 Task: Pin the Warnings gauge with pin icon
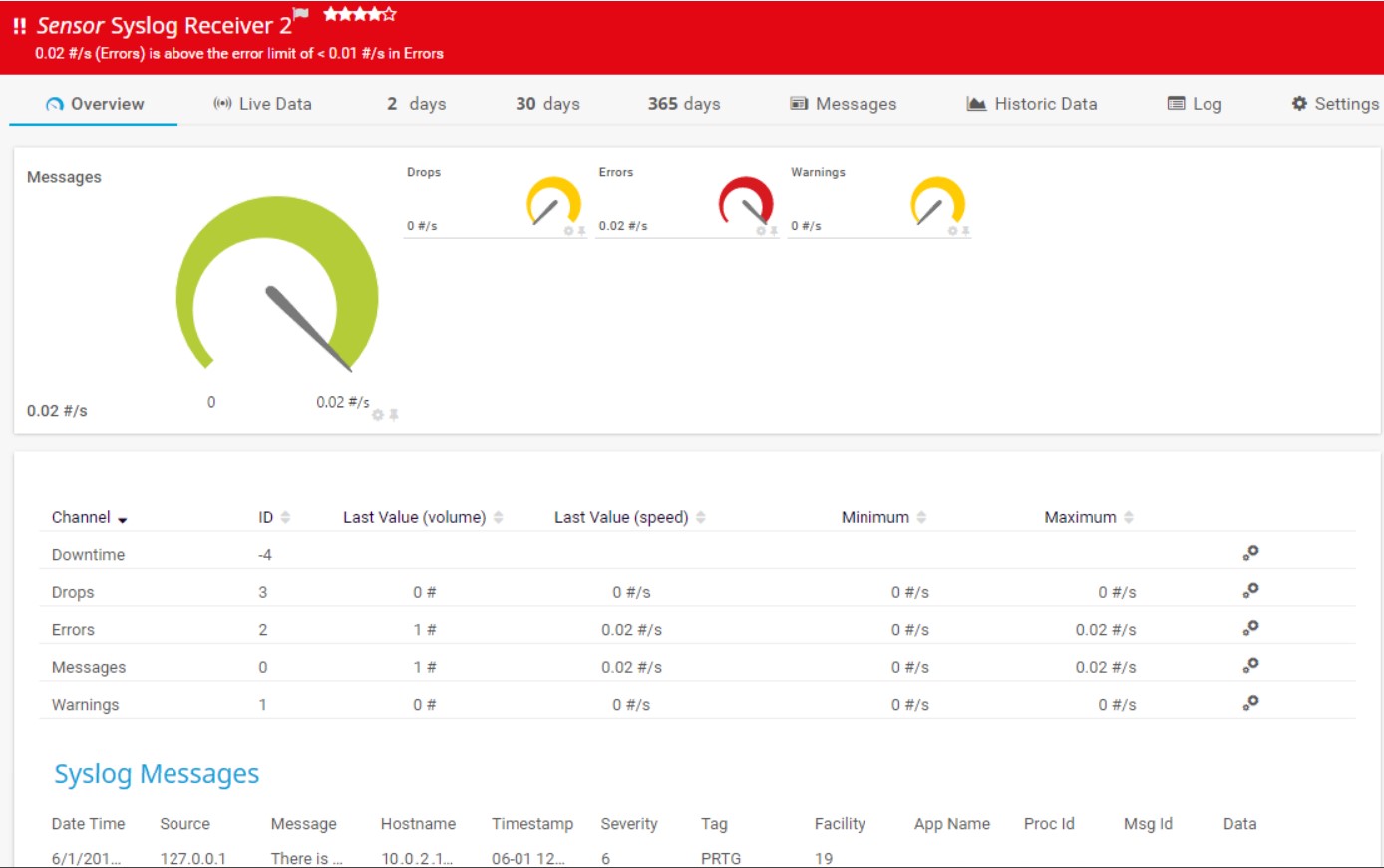click(965, 231)
